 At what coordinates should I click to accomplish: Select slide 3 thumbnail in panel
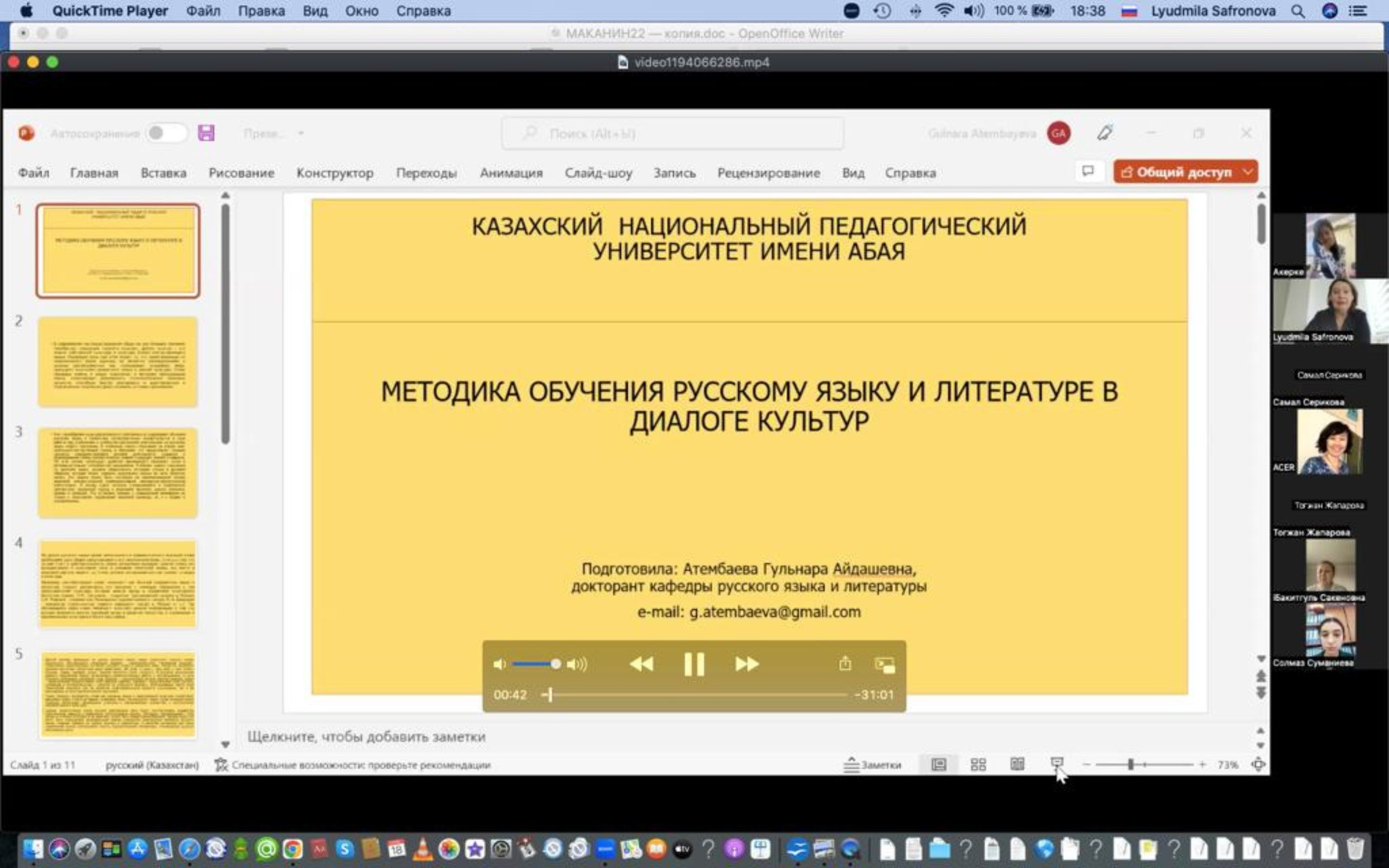tap(118, 473)
